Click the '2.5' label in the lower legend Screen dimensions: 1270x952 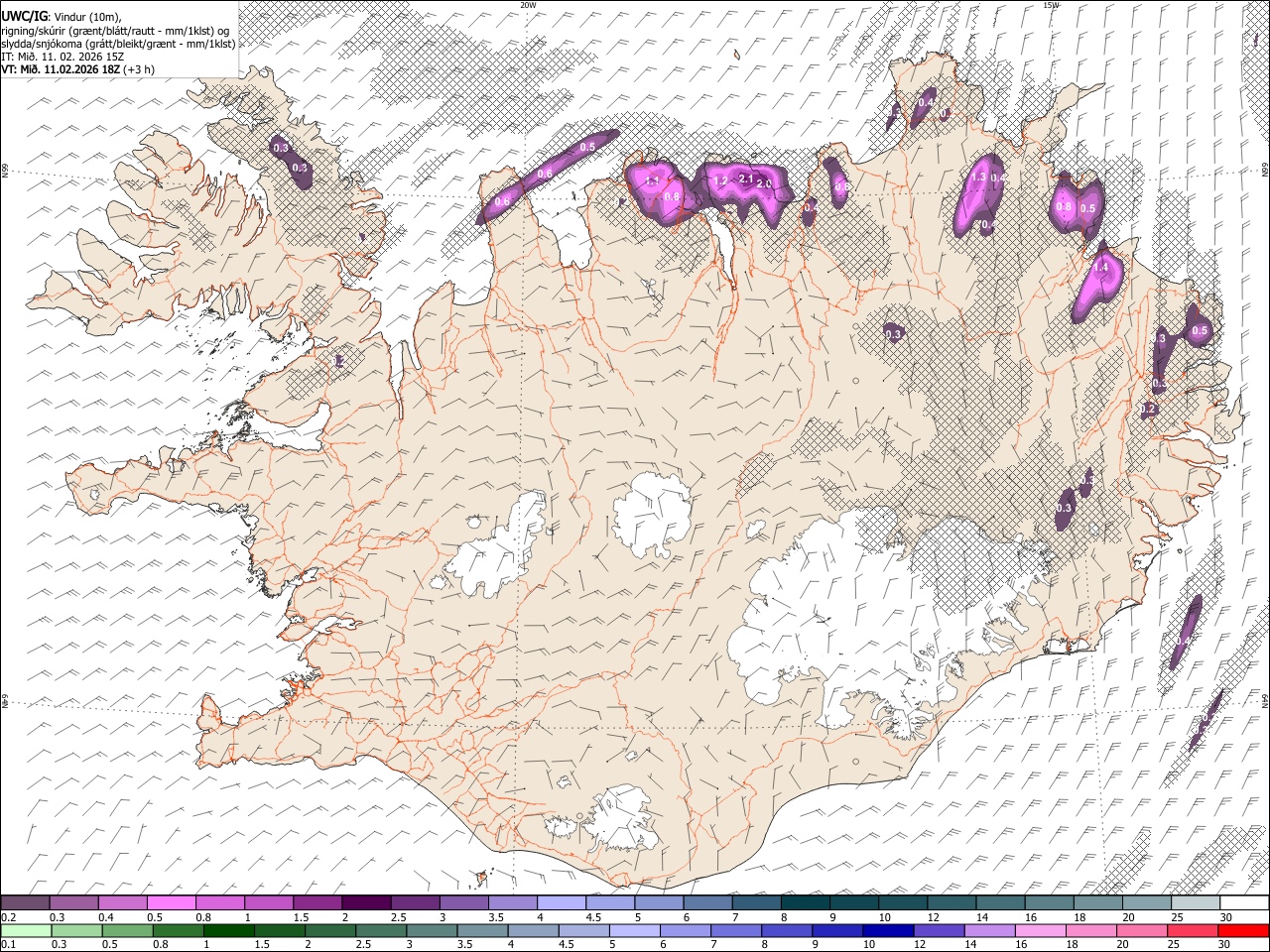(x=365, y=945)
